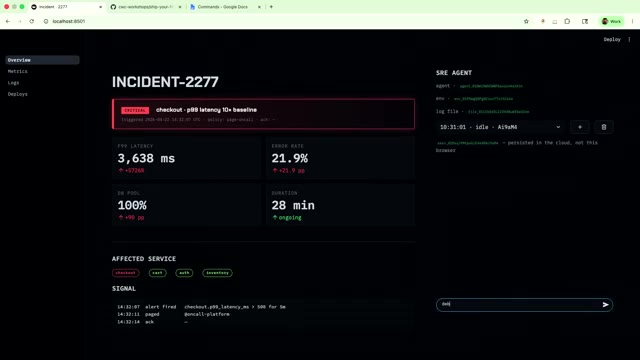Screen dimensions: 640x360
Task: Select the cart service tag
Action: pos(157,273)
